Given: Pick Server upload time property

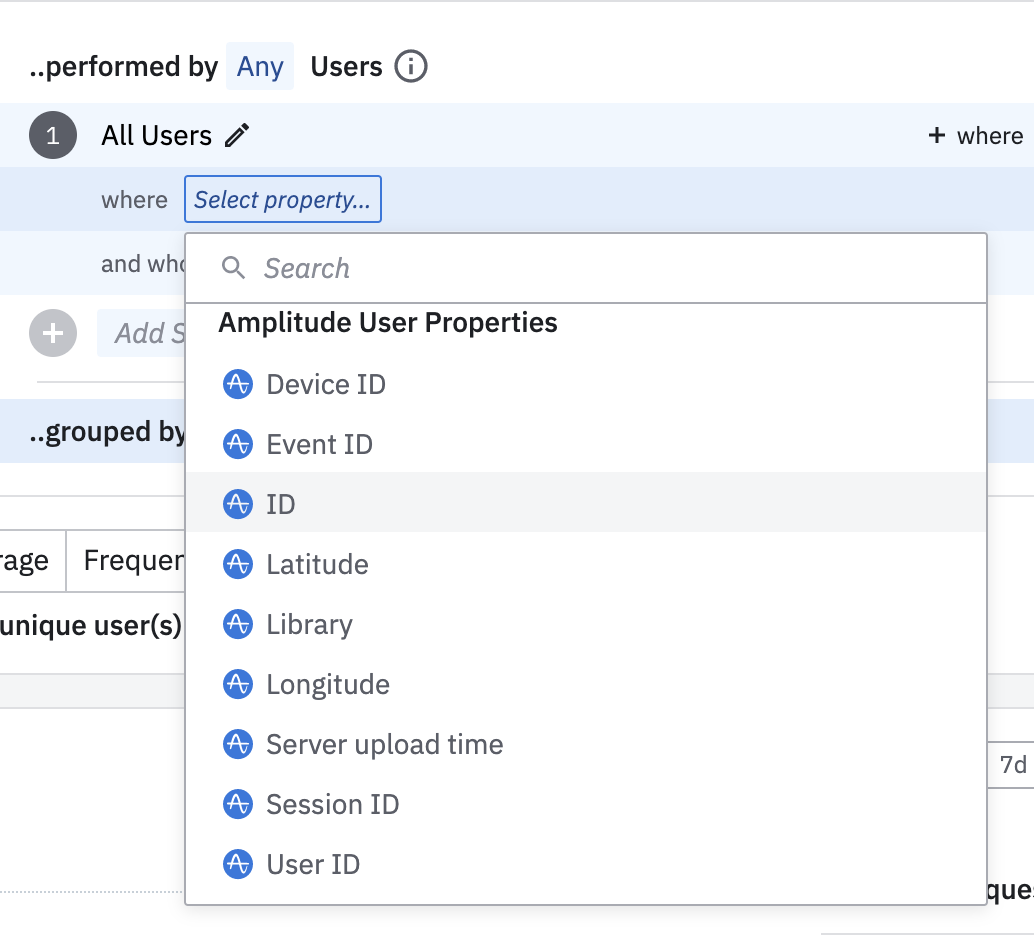Looking at the screenshot, I should pos(384,744).
